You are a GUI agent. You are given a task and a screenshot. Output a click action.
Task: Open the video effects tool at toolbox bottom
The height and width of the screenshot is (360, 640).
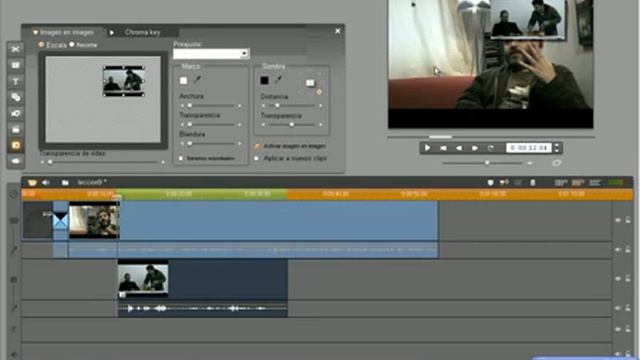coord(16,161)
